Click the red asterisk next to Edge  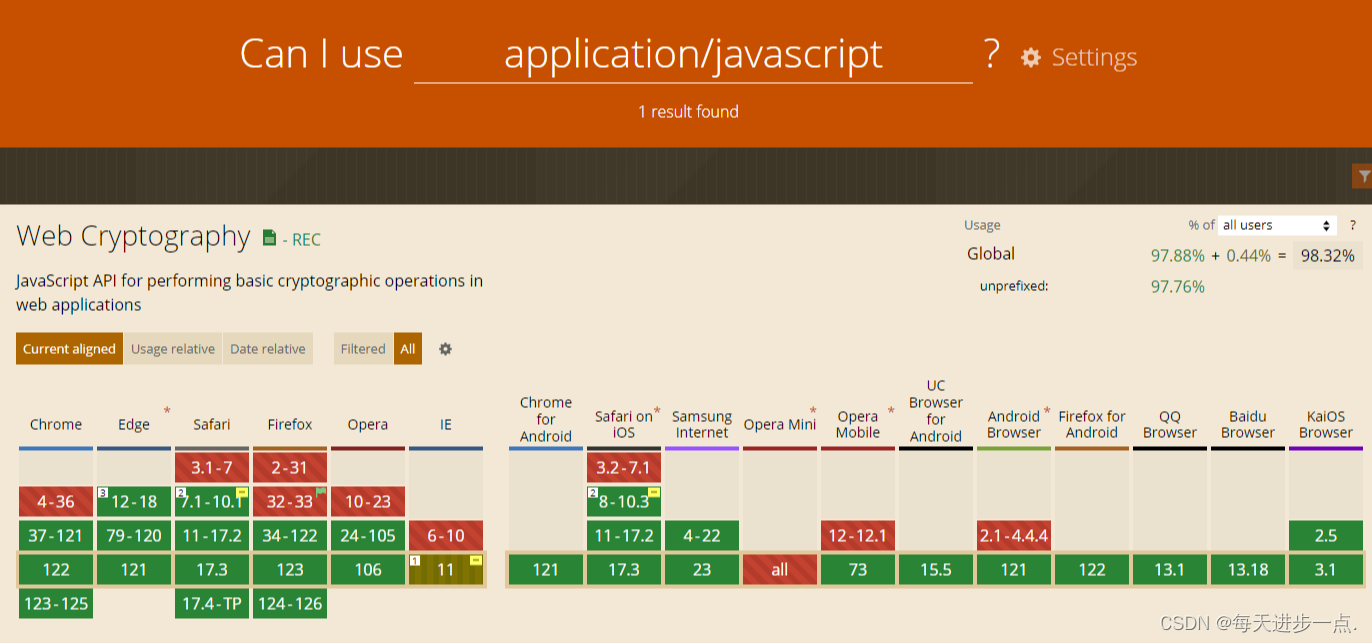click(167, 411)
